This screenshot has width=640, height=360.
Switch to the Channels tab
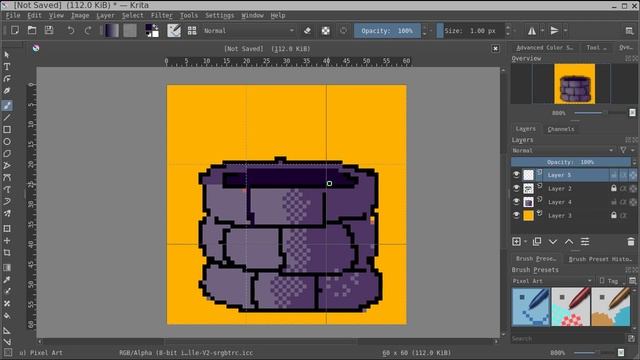pos(561,129)
